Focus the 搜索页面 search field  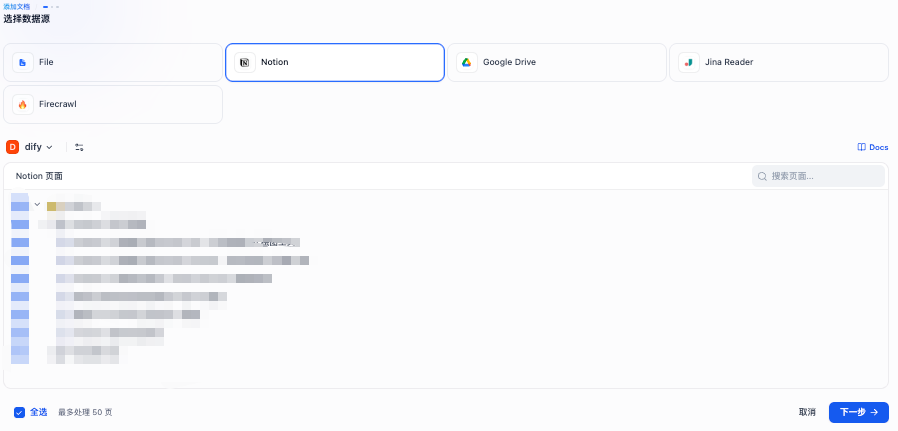click(x=818, y=176)
